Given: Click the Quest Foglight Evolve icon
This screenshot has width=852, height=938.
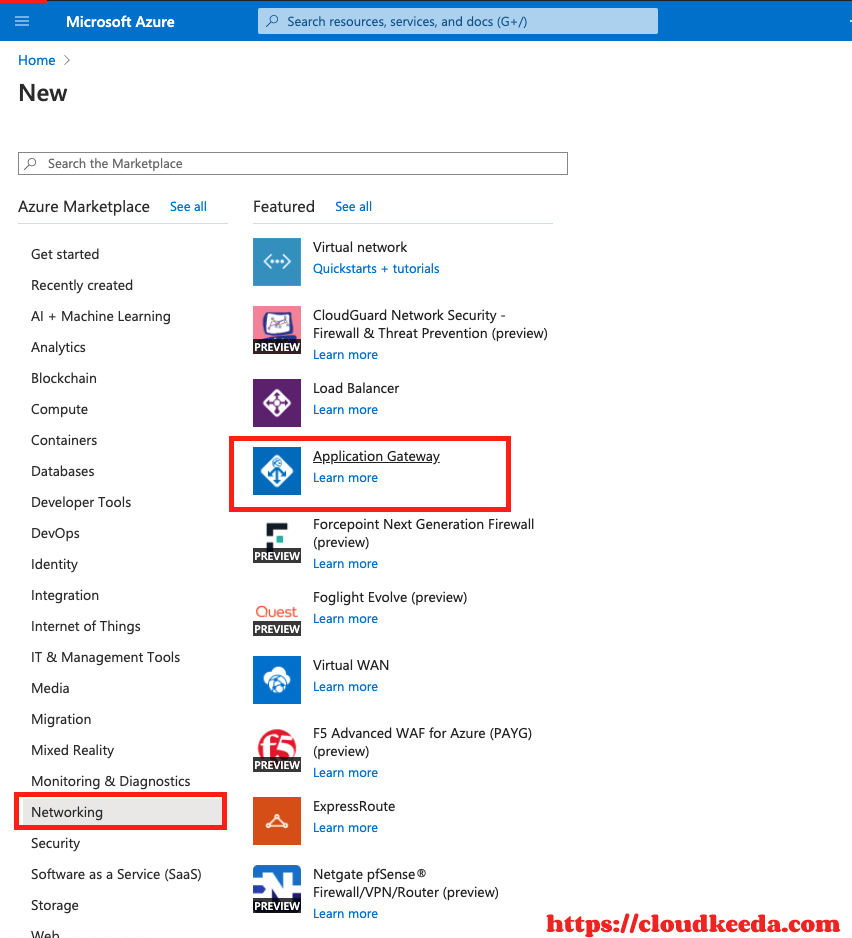Looking at the screenshot, I should [x=276, y=619].
